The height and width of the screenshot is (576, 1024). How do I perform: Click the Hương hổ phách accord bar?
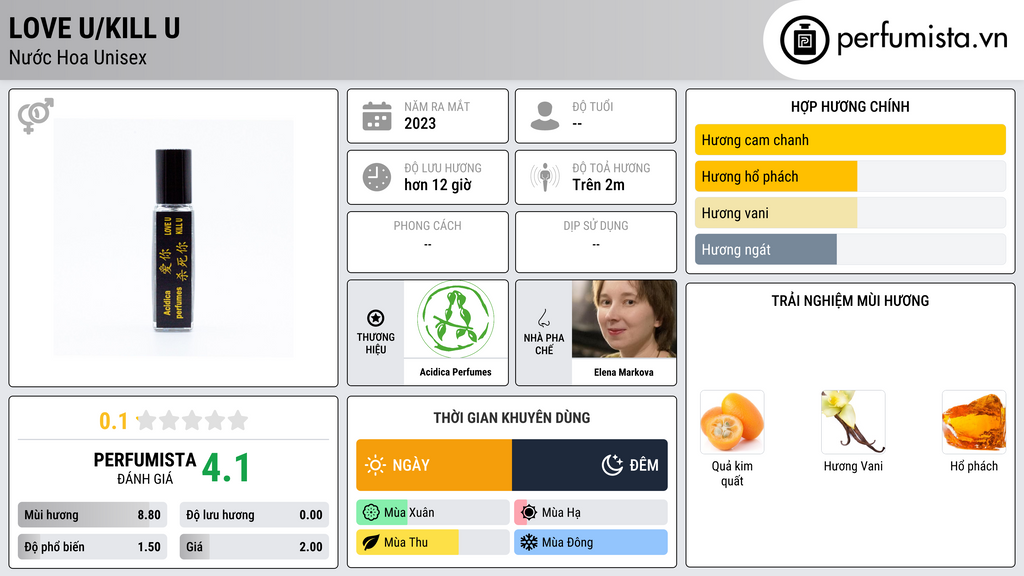(850, 176)
